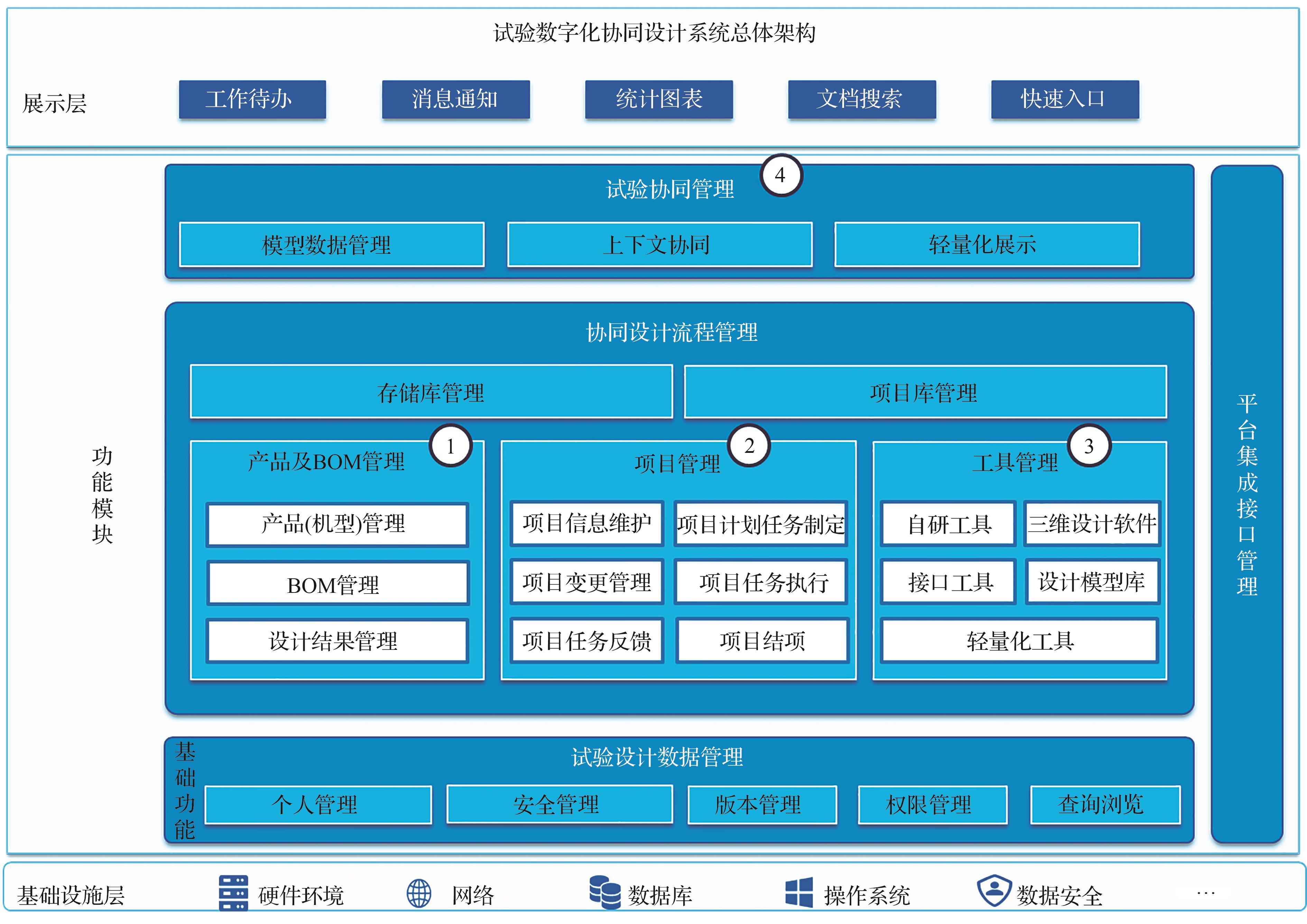This screenshot has height=924, width=1307.
Task: Click the 项目变更管理 box
Action: coord(587,582)
